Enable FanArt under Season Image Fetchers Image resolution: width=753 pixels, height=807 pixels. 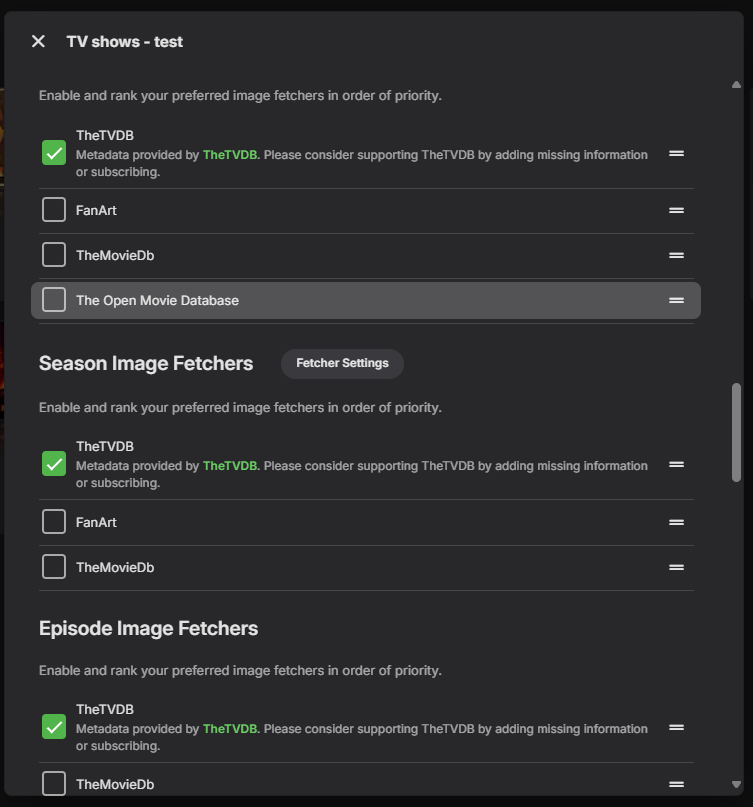(54, 522)
